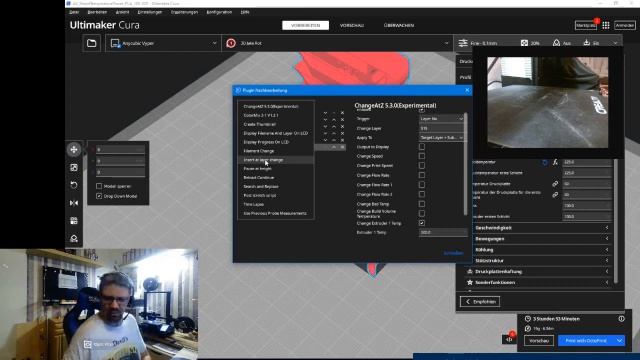Image resolution: width=640 pixels, height=360 pixels.
Task: Enable Change Build Volume Temperature checkbox
Action: pyautogui.click(x=422, y=213)
